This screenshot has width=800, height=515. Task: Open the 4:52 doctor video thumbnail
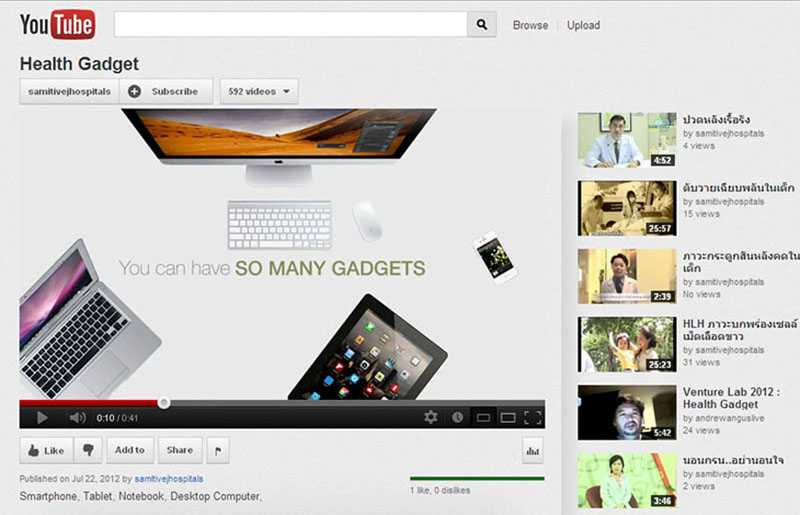627,140
